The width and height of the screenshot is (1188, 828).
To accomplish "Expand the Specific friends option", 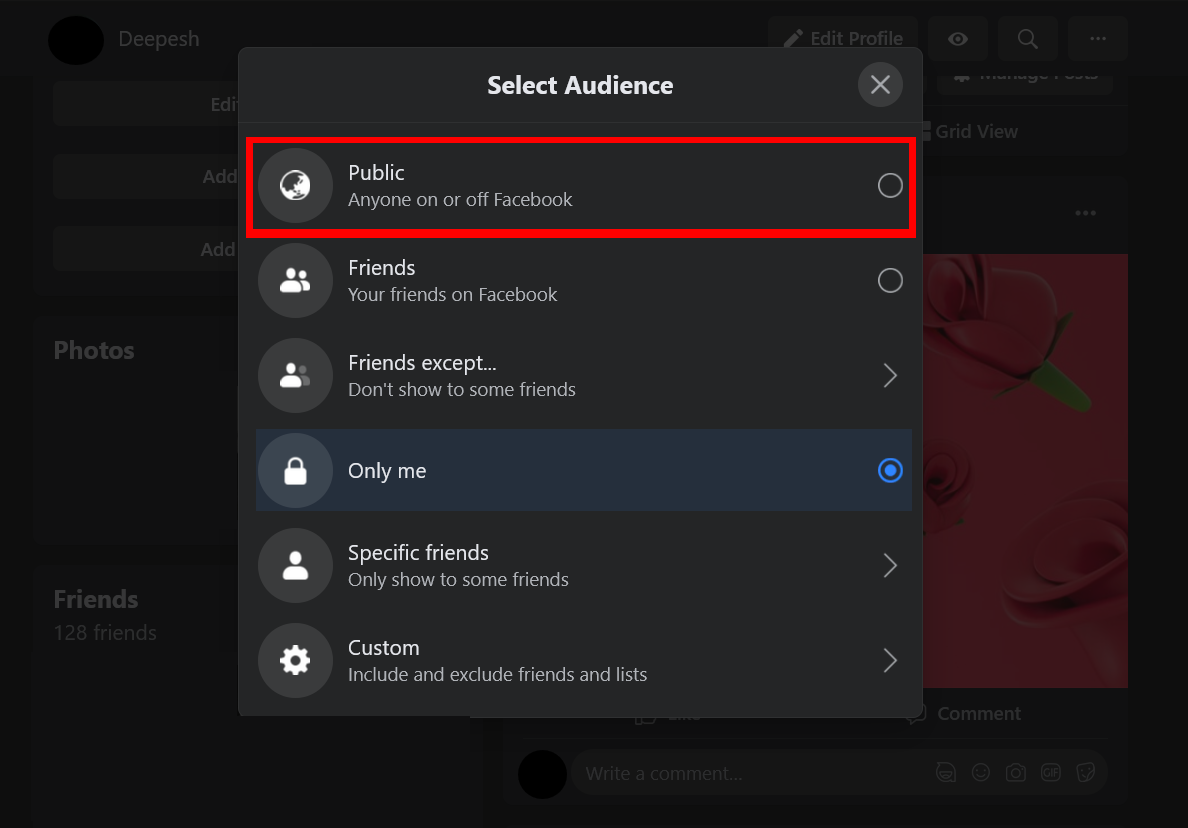I will tap(890, 565).
